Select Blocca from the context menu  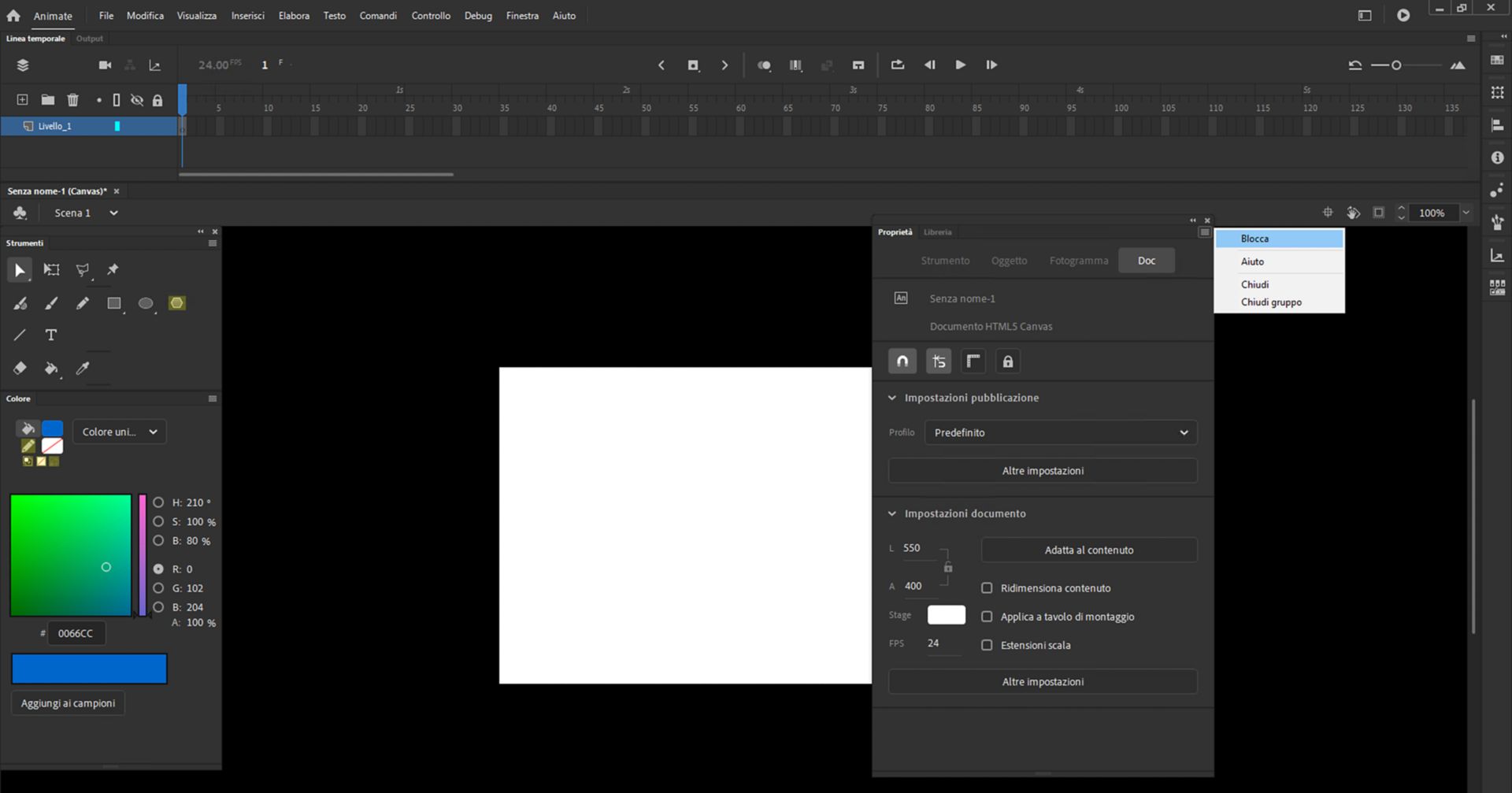click(x=1254, y=238)
